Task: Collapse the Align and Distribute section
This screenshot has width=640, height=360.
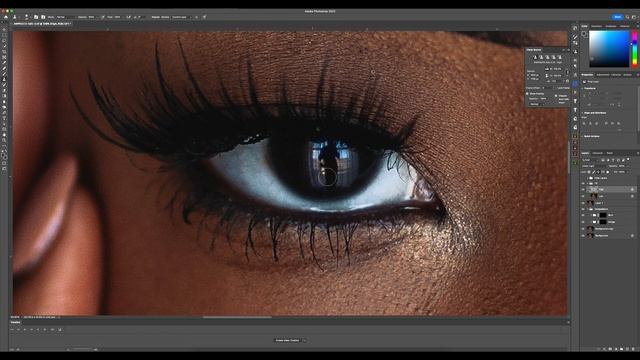Action: point(583,113)
